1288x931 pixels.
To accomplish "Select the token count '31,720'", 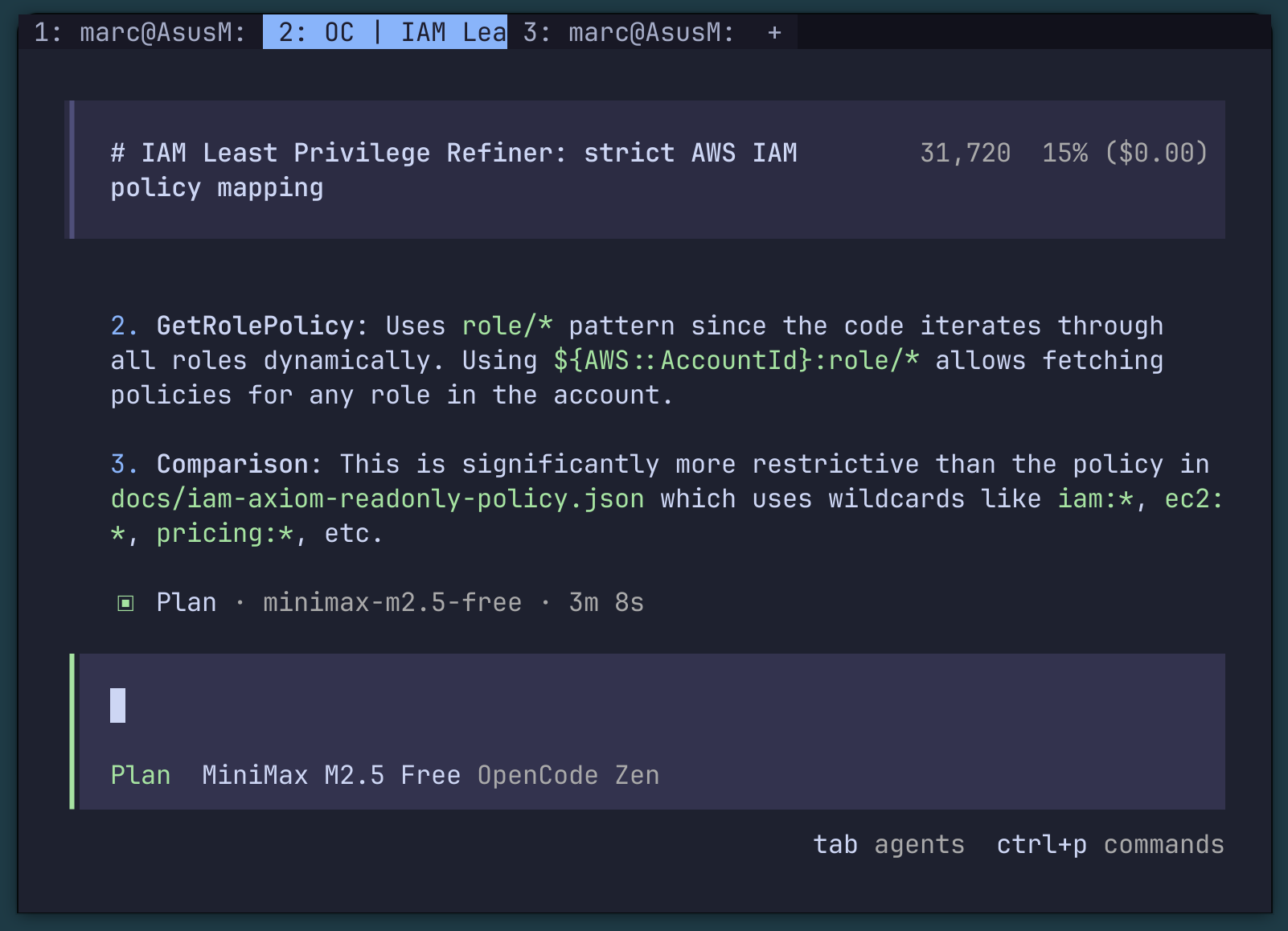I will tap(965, 152).
